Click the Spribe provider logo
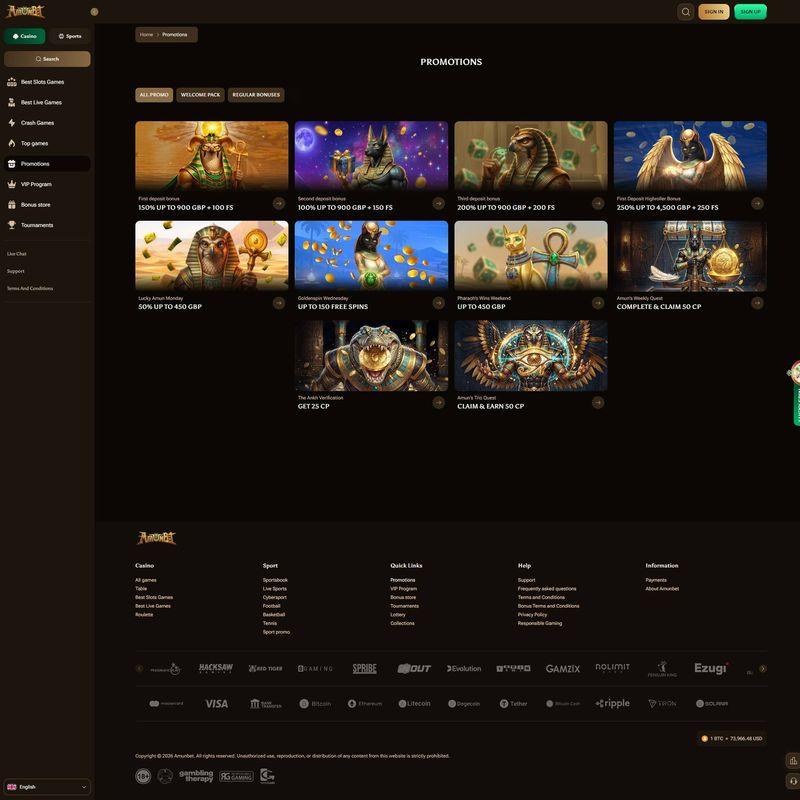This screenshot has width=800, height=800. (x=364, y=668)
